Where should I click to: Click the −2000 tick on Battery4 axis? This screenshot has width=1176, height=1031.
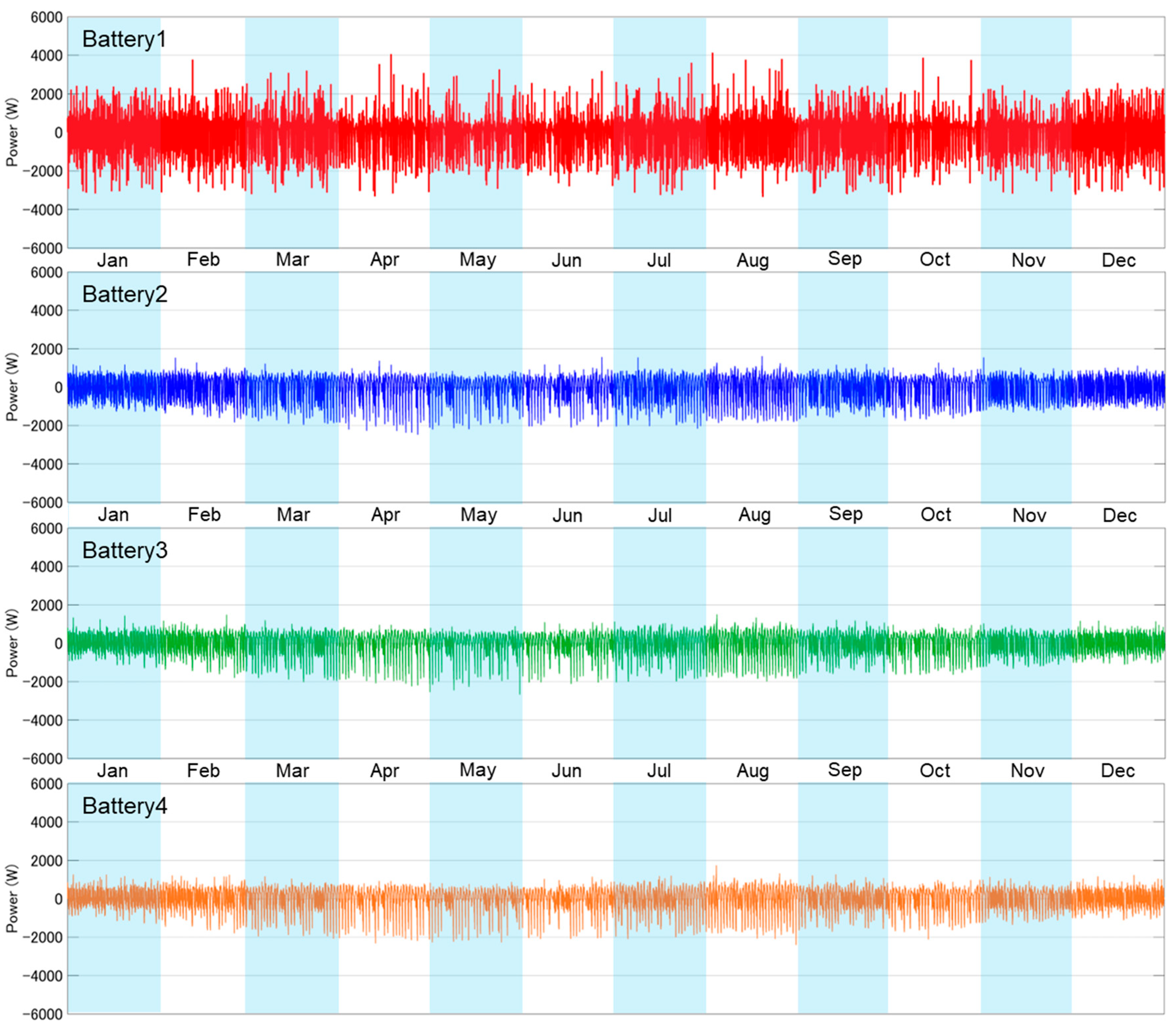[42, 938]
